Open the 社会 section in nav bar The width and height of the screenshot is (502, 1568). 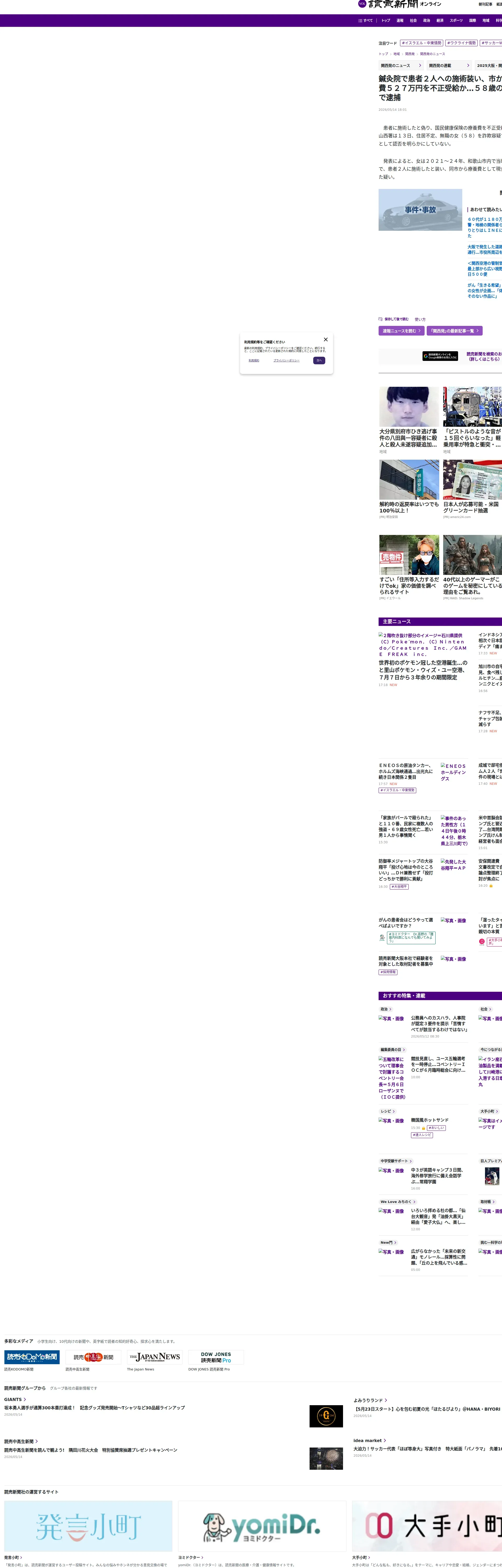pyautogui.click(x=413, y=21)
